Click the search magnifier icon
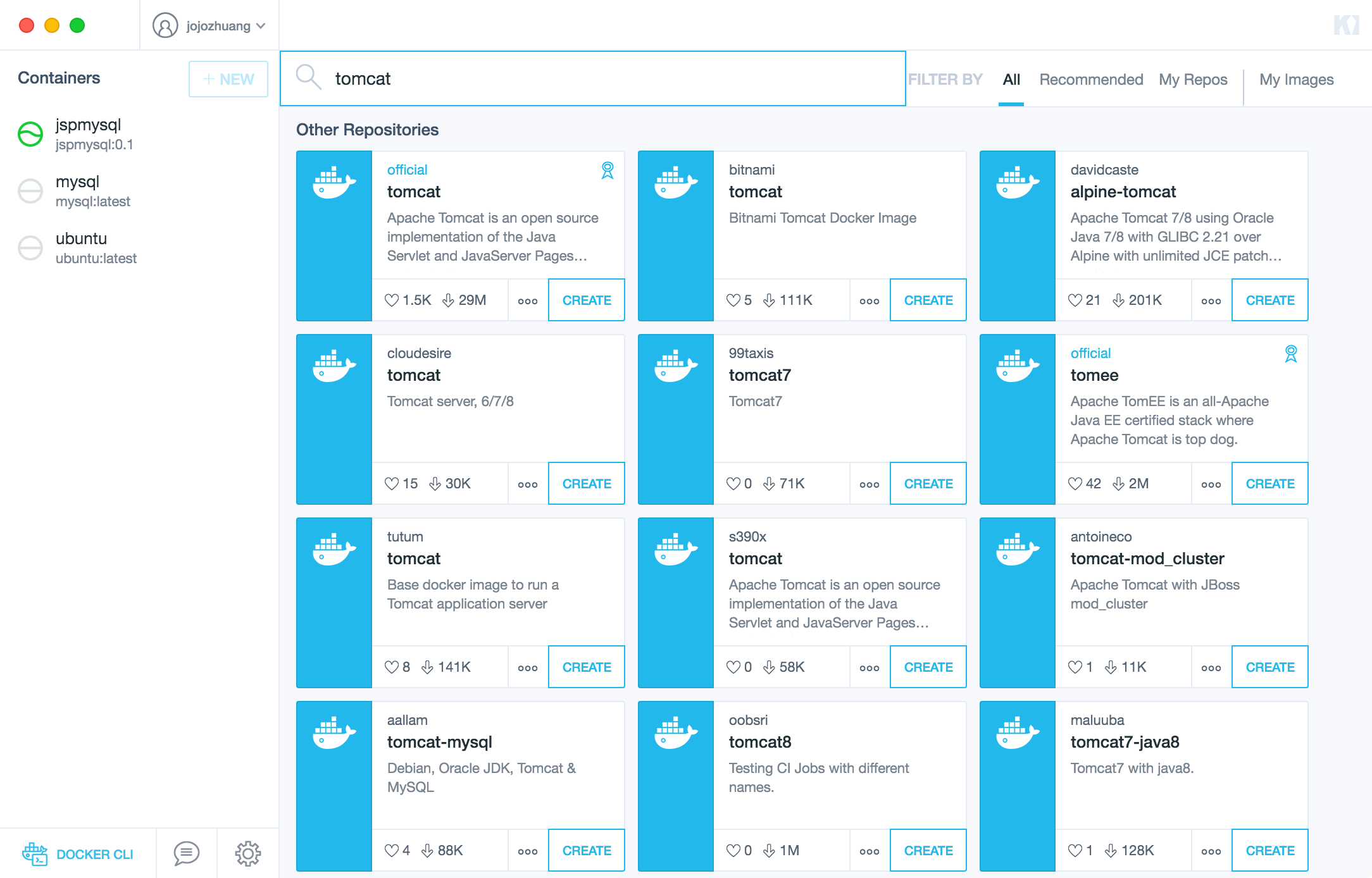This screenshot has height=878, width=1372. (x=309, y=77)
